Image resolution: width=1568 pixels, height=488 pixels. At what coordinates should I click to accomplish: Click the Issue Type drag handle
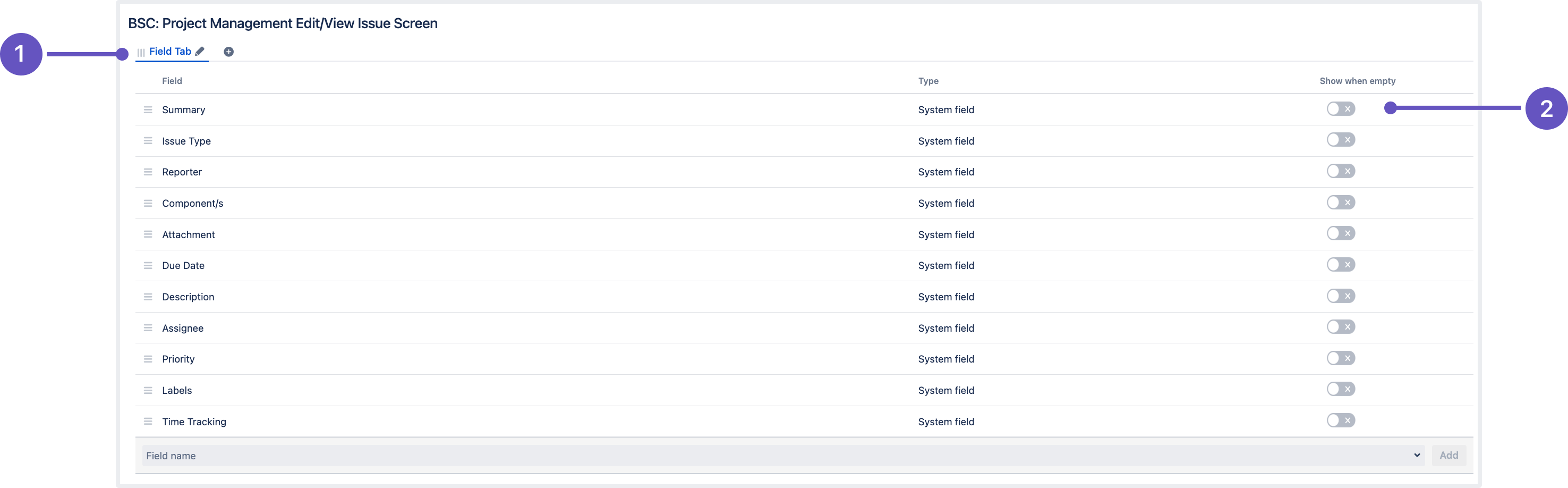(148, 140)
